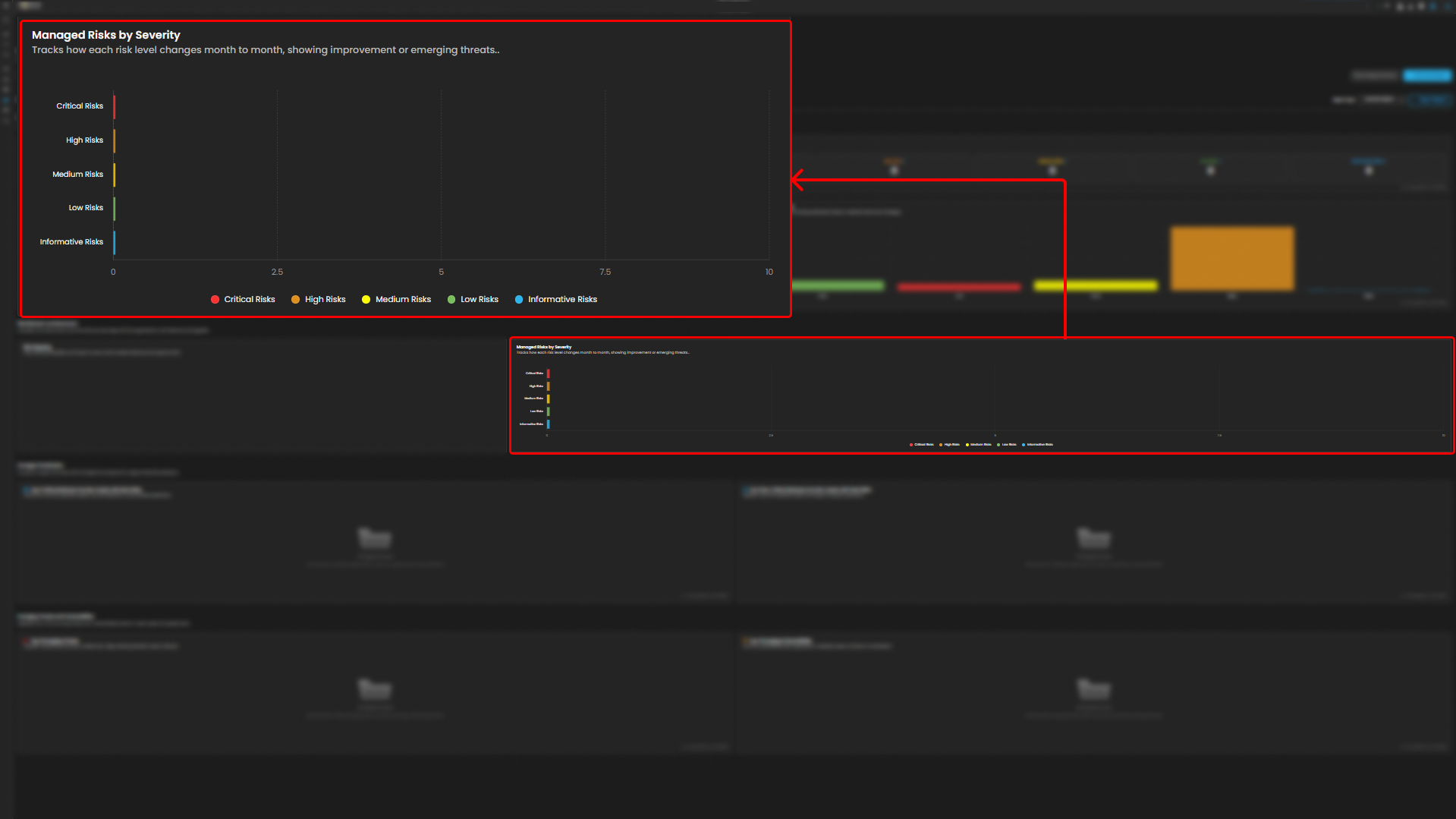Select the yellow Medium Risks bar in enlarged chart
1456x819 pixels.
coord(115,175)
